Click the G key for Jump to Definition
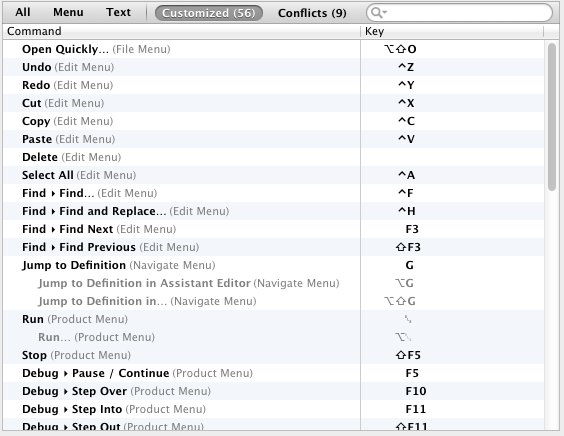 click(x=409, y=265)
